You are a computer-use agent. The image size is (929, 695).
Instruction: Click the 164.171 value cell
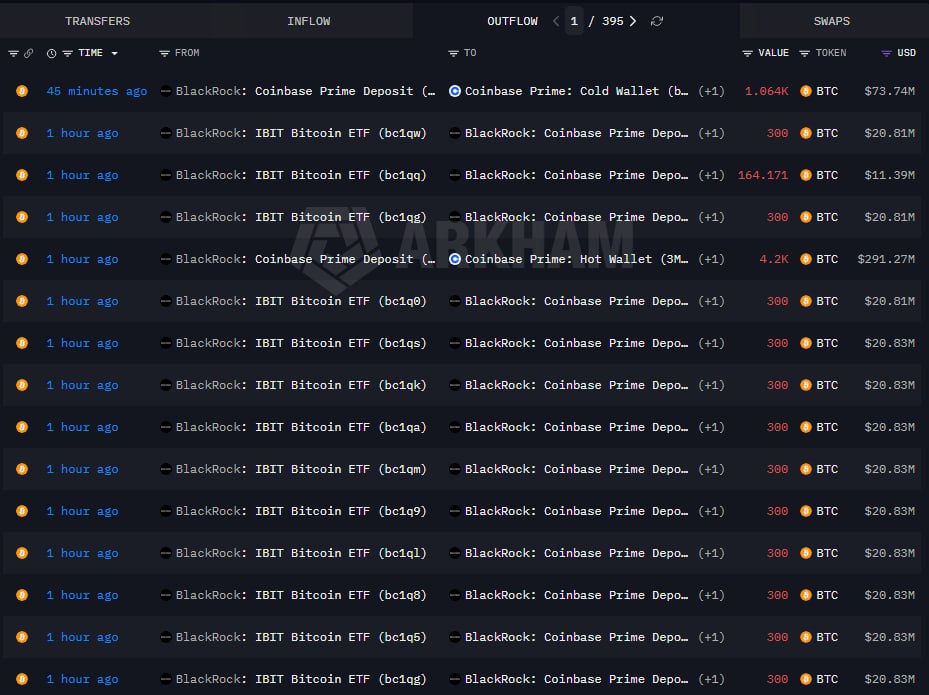(763, 175)
